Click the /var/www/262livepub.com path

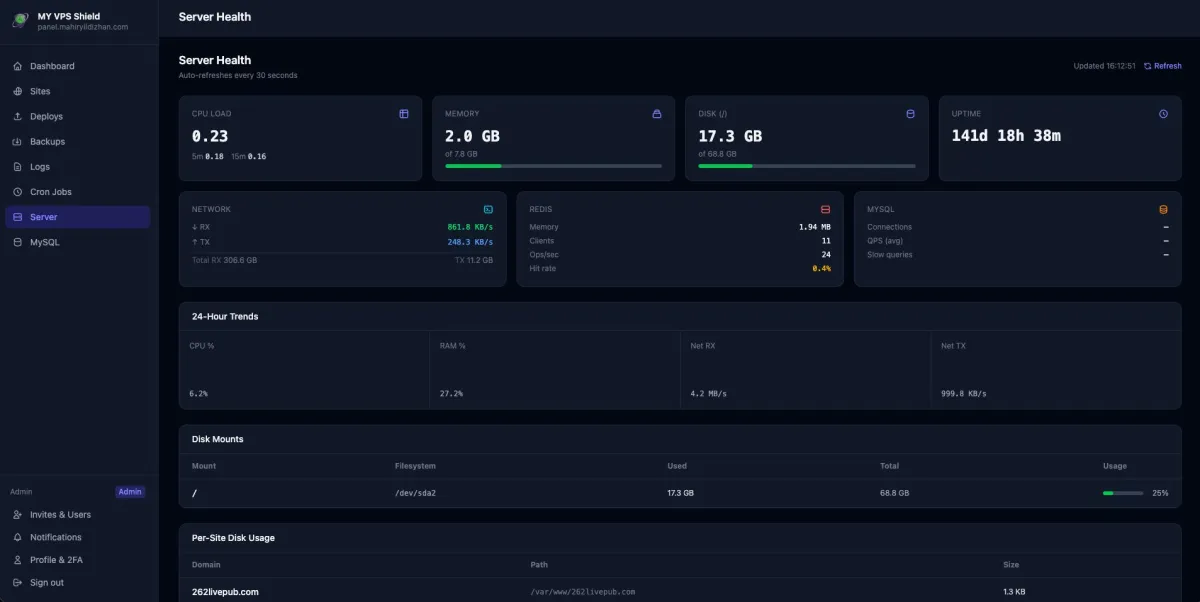tap(583, 592)
